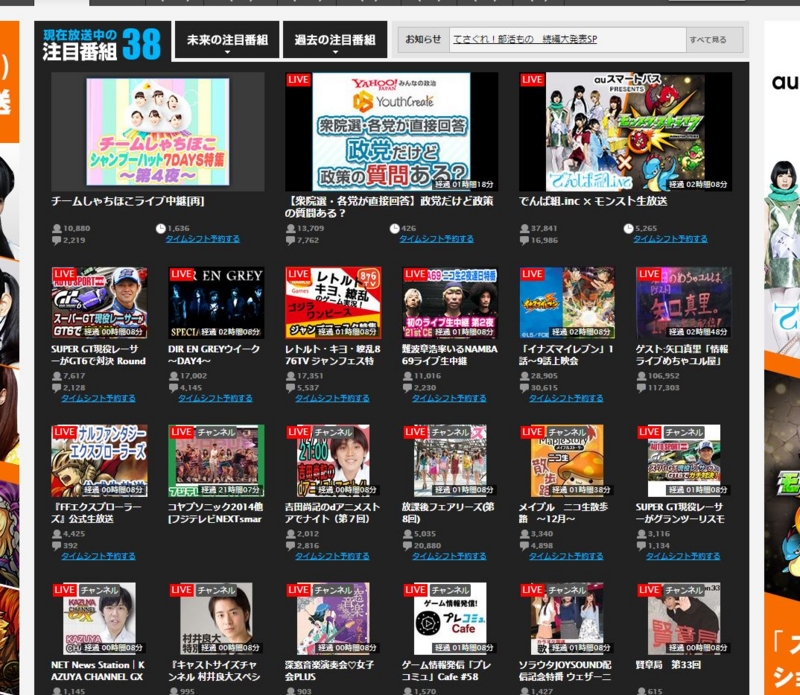Reserve timeshift for メイプル program
800x695 pixels.
coord(566,556)
